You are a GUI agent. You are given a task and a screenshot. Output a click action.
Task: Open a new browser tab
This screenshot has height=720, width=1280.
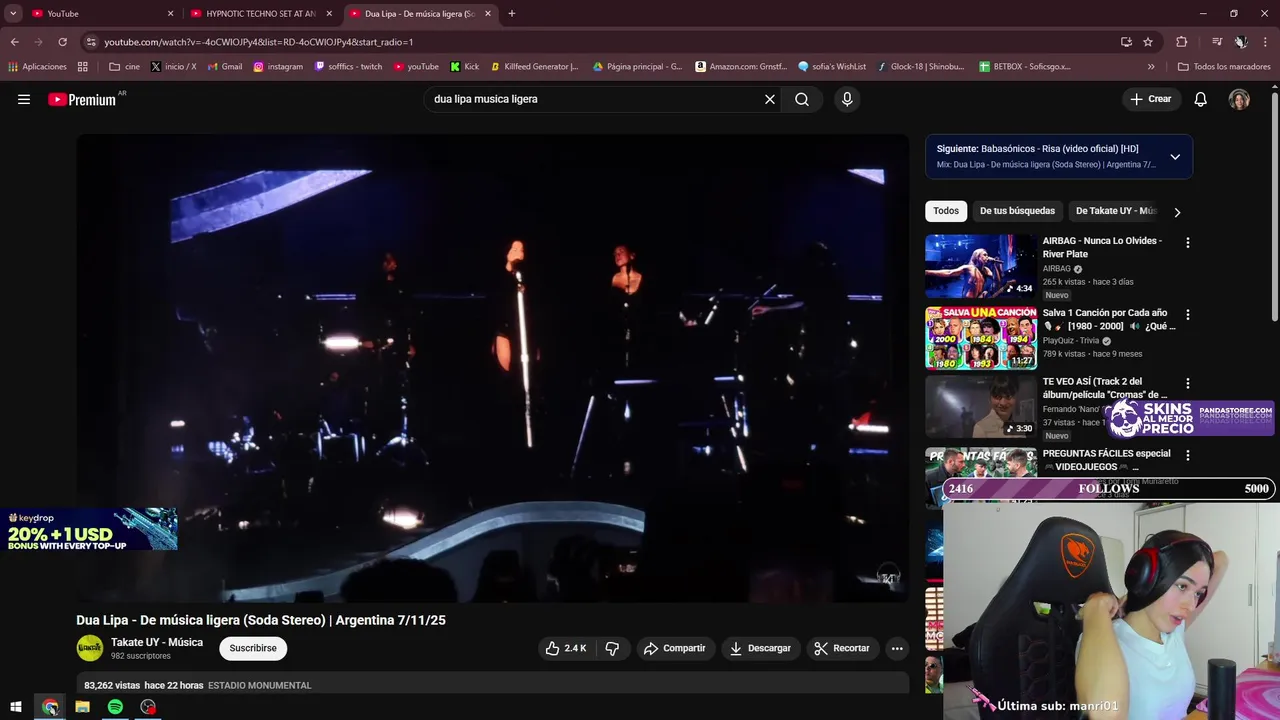pyautogui.click(x=512, y=13)
